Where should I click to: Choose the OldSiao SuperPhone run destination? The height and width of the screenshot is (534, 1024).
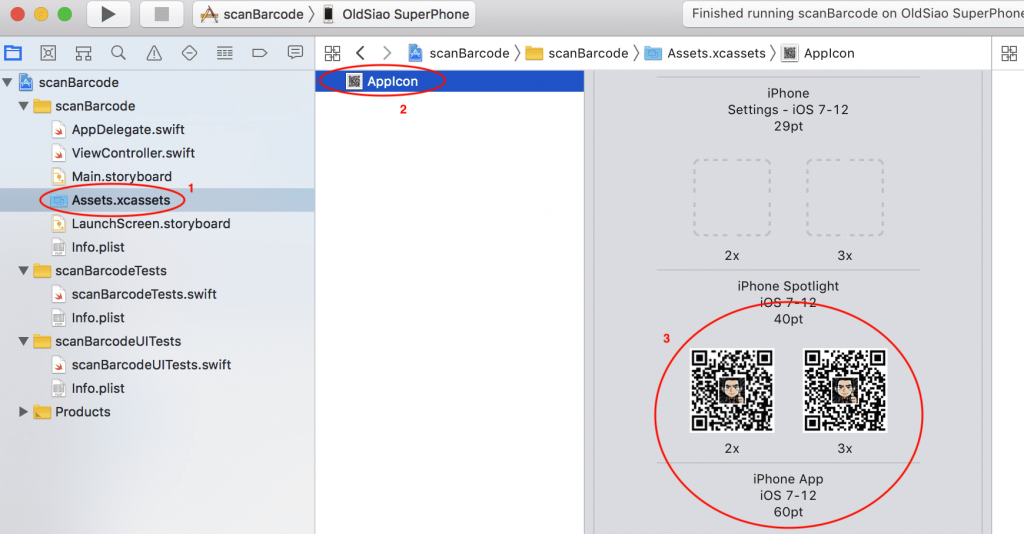pos(396,14)
